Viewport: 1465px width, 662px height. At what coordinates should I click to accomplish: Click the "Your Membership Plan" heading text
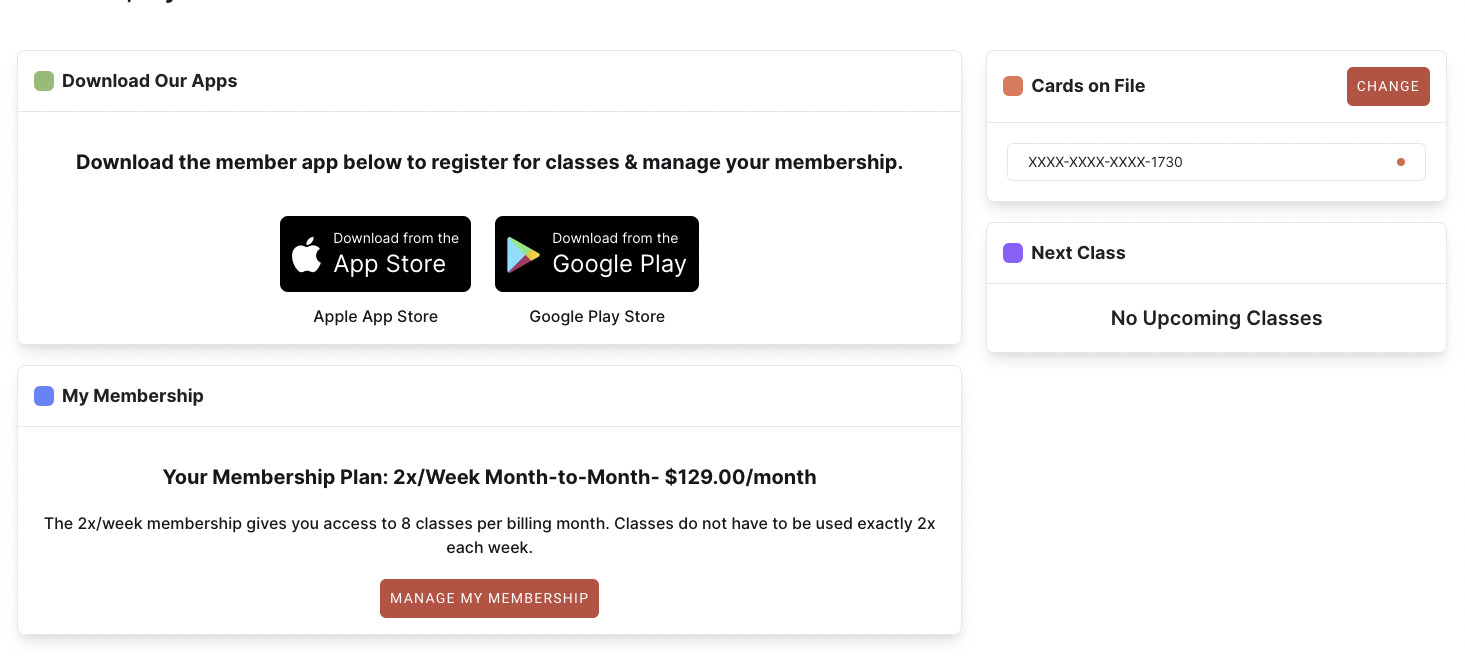pos(489,477)
